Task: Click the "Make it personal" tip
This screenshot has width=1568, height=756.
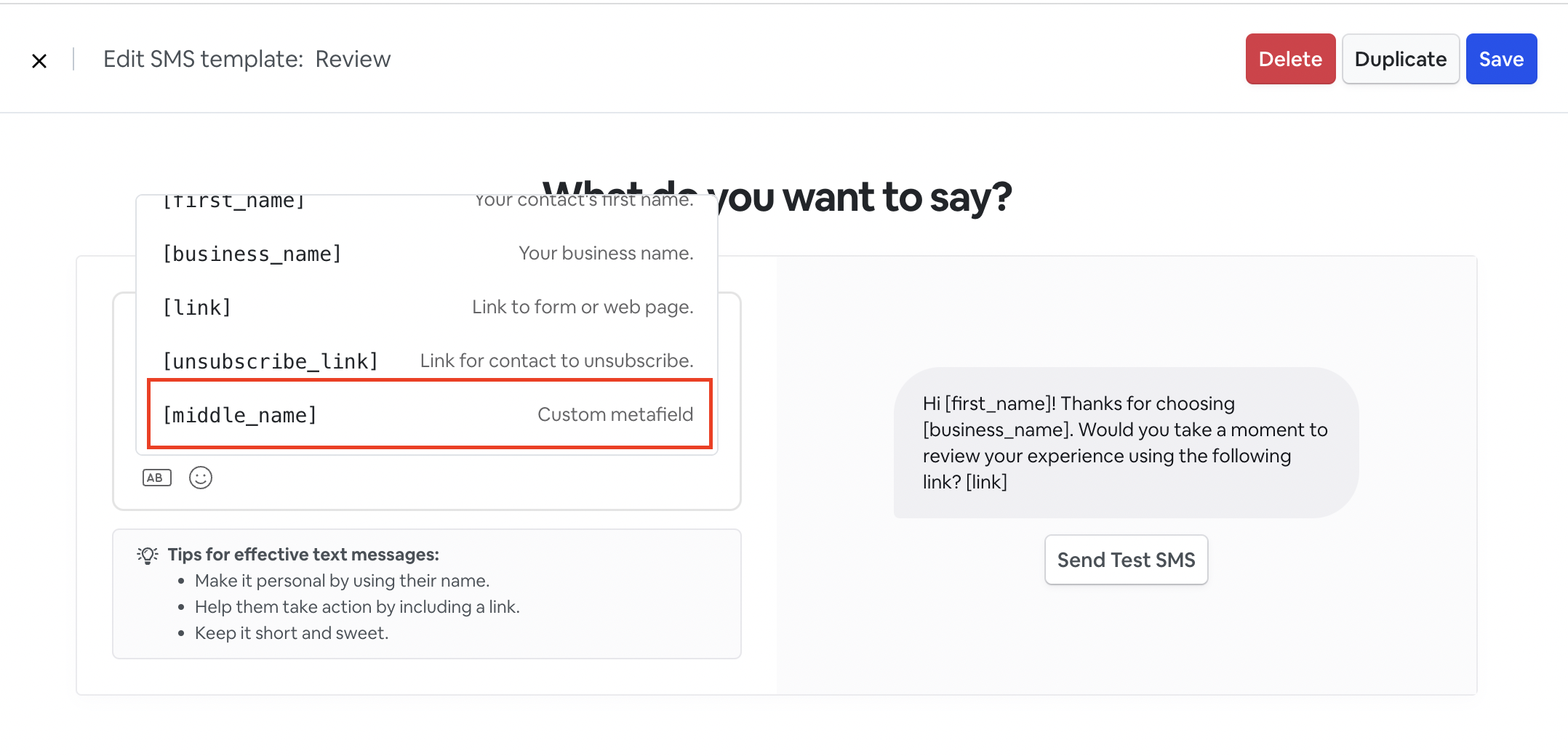Action: point(342,581)
